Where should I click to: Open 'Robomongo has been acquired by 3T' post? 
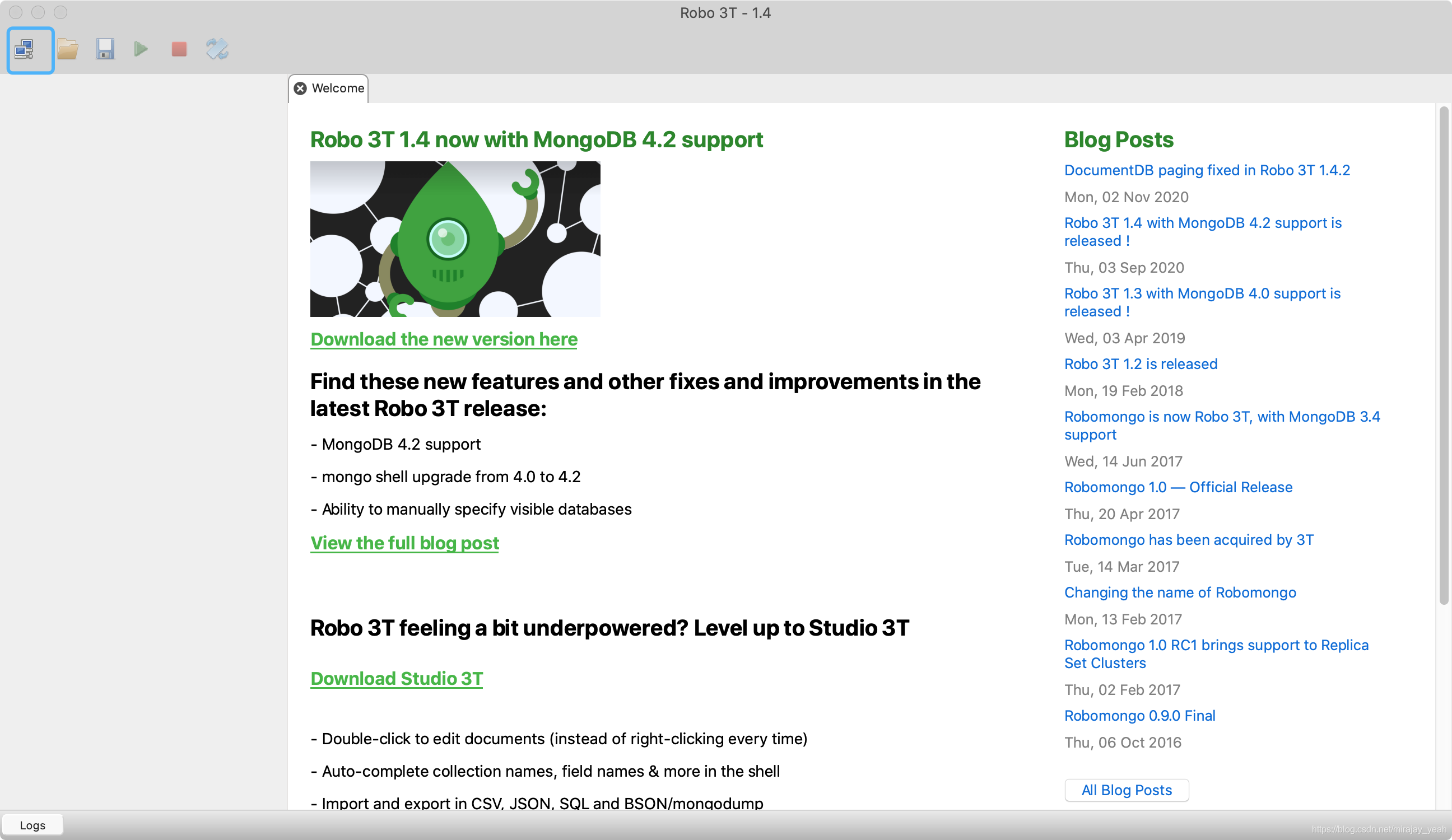[x=1189, y=540]
